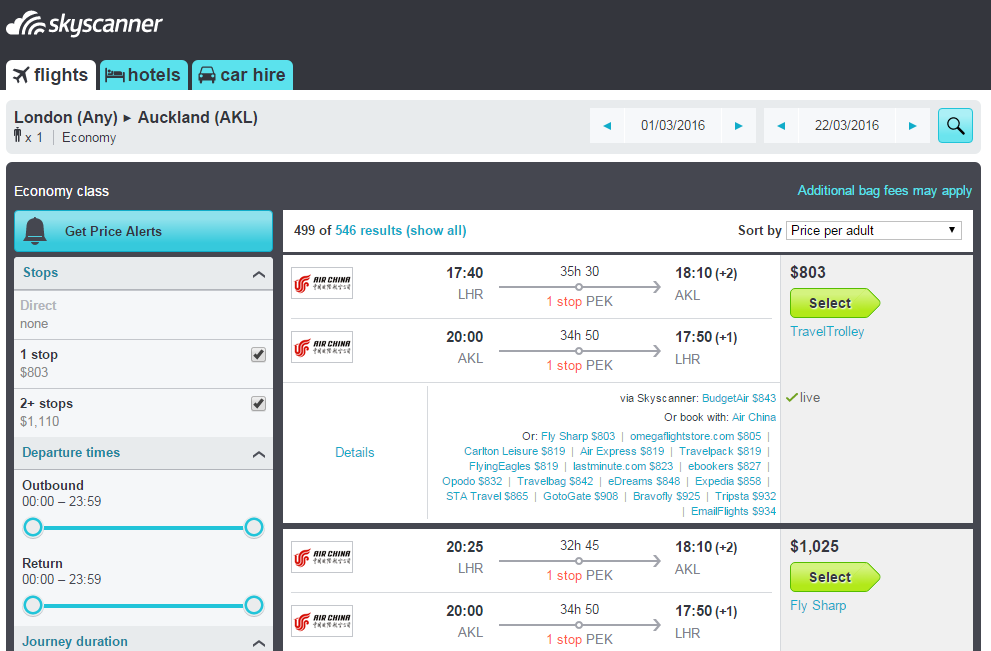Click Tripsta $932 link

(745, 496)
